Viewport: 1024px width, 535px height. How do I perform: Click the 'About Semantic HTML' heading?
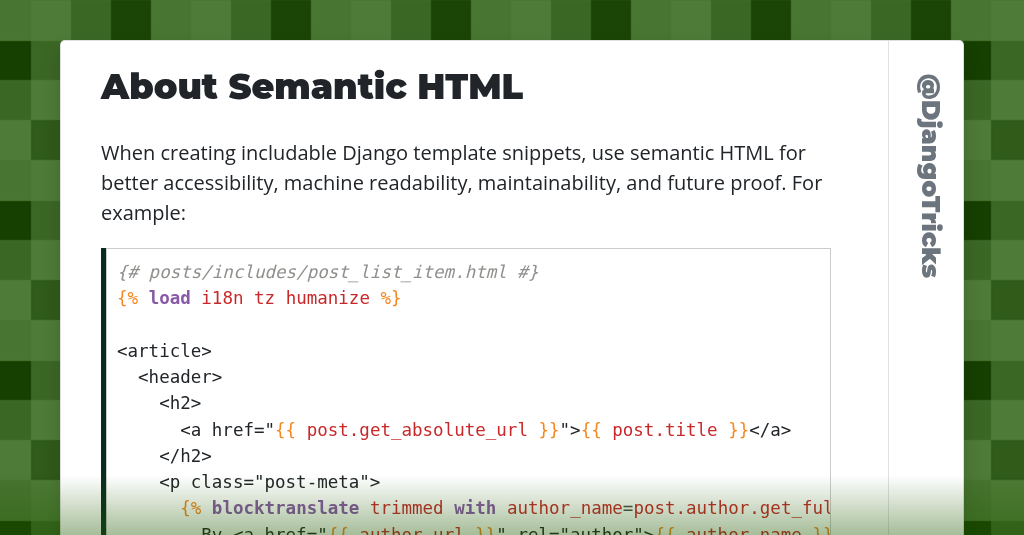pos(312,87)
